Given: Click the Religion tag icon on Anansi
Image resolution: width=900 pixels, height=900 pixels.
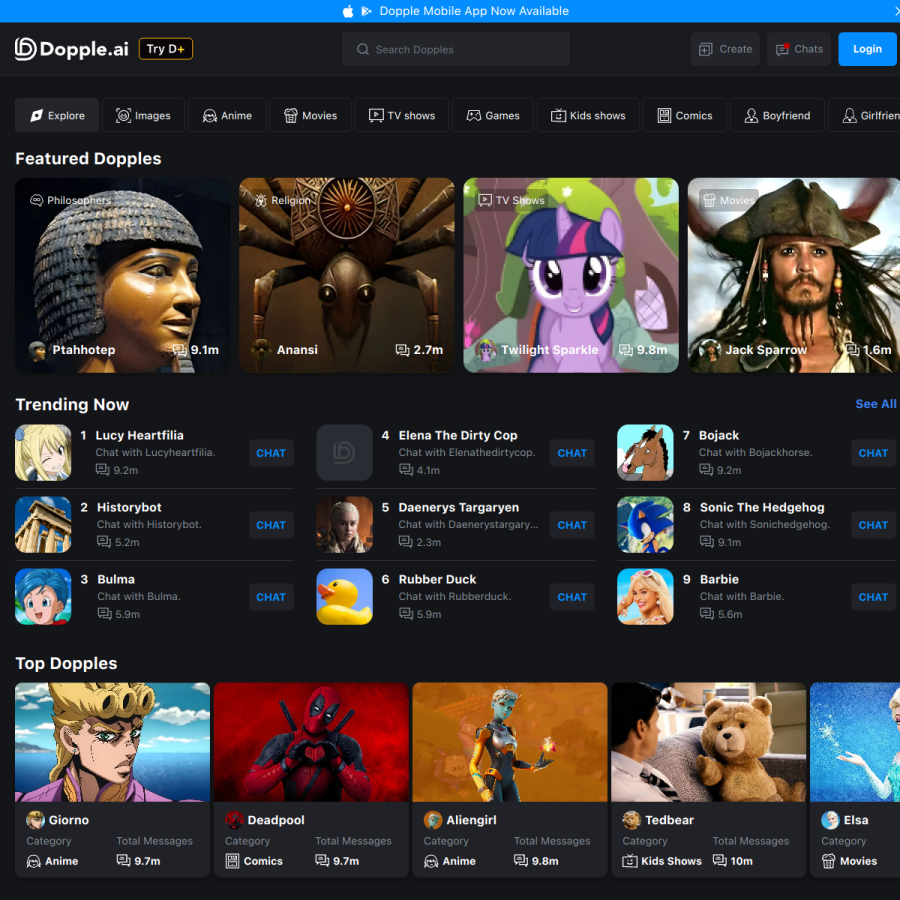Looking at the screenshot, I should click(x=261, y=200).
